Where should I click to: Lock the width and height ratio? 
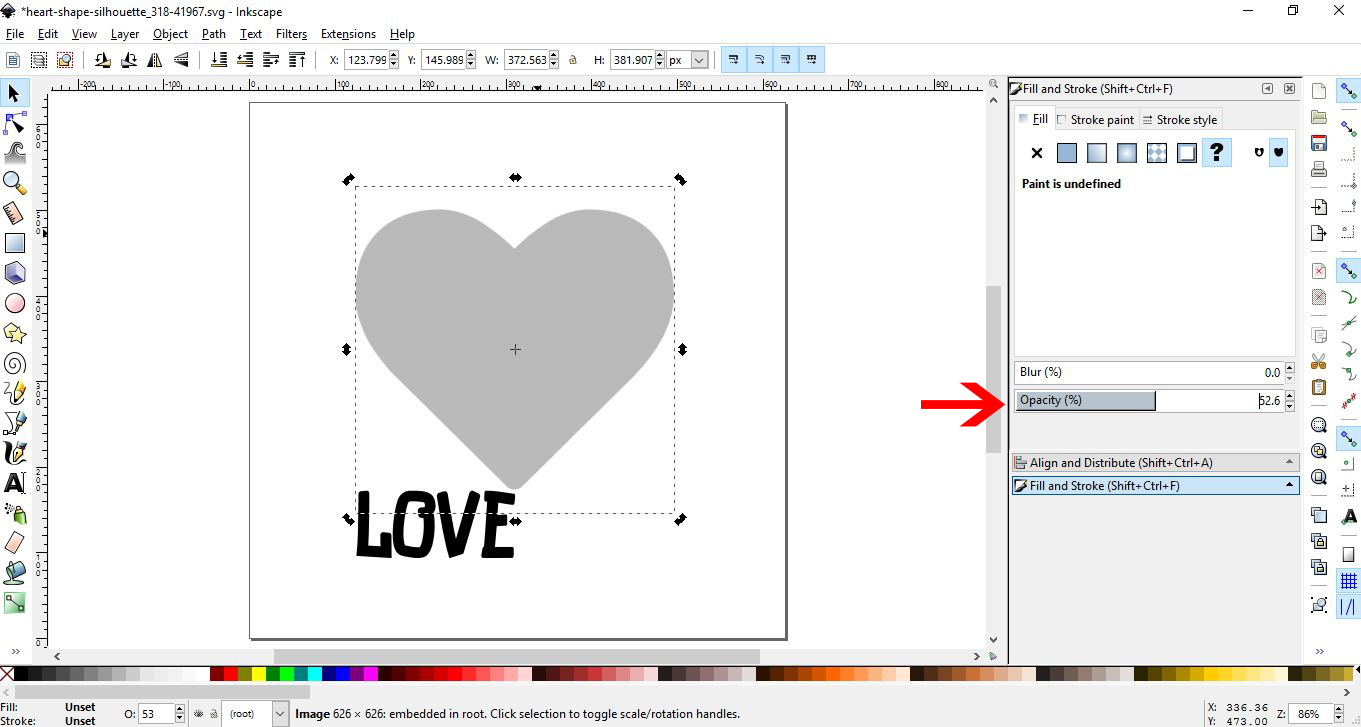point(571,59)
